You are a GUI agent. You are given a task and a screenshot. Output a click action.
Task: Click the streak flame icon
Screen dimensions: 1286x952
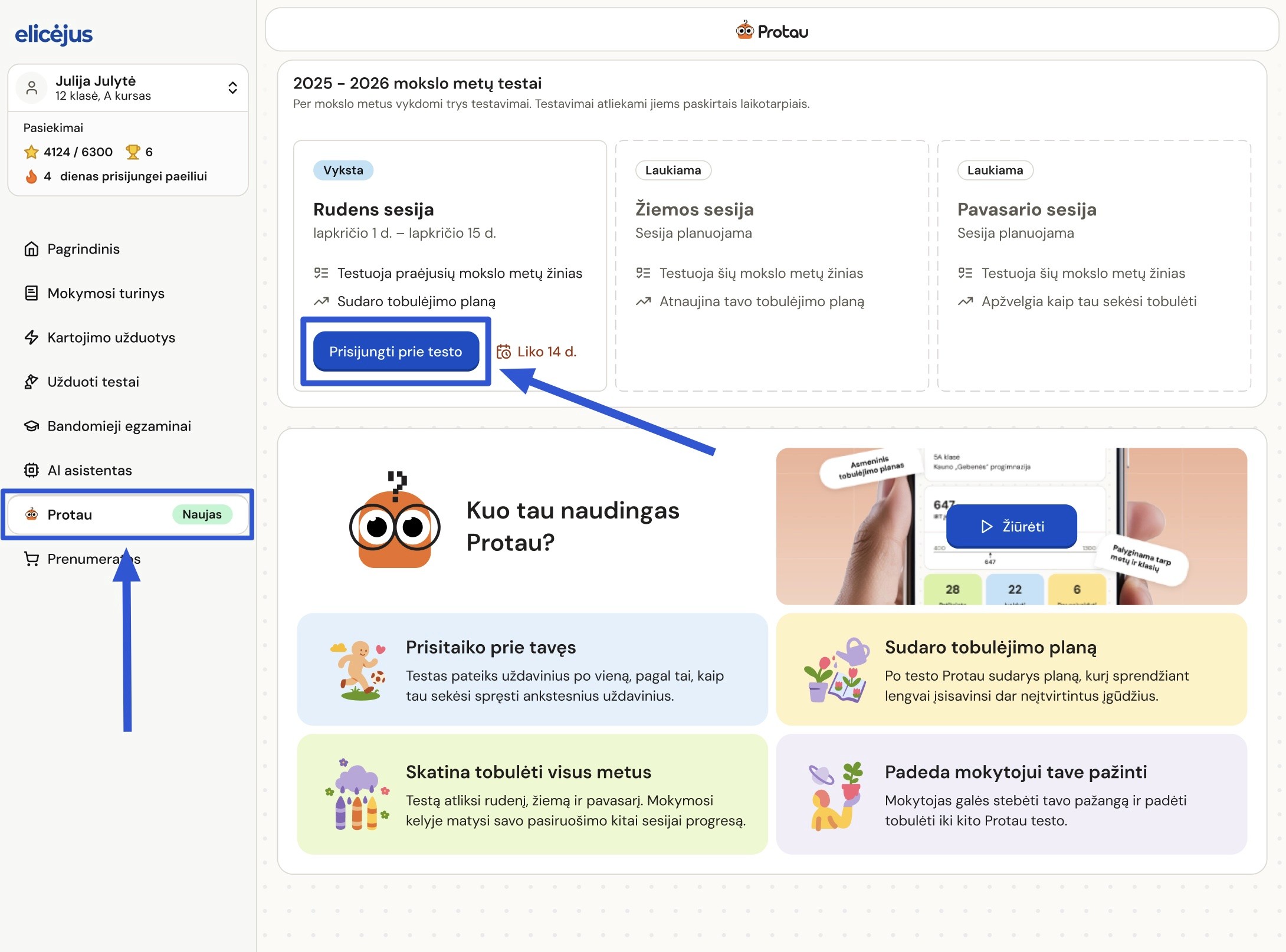click(31, 176)
